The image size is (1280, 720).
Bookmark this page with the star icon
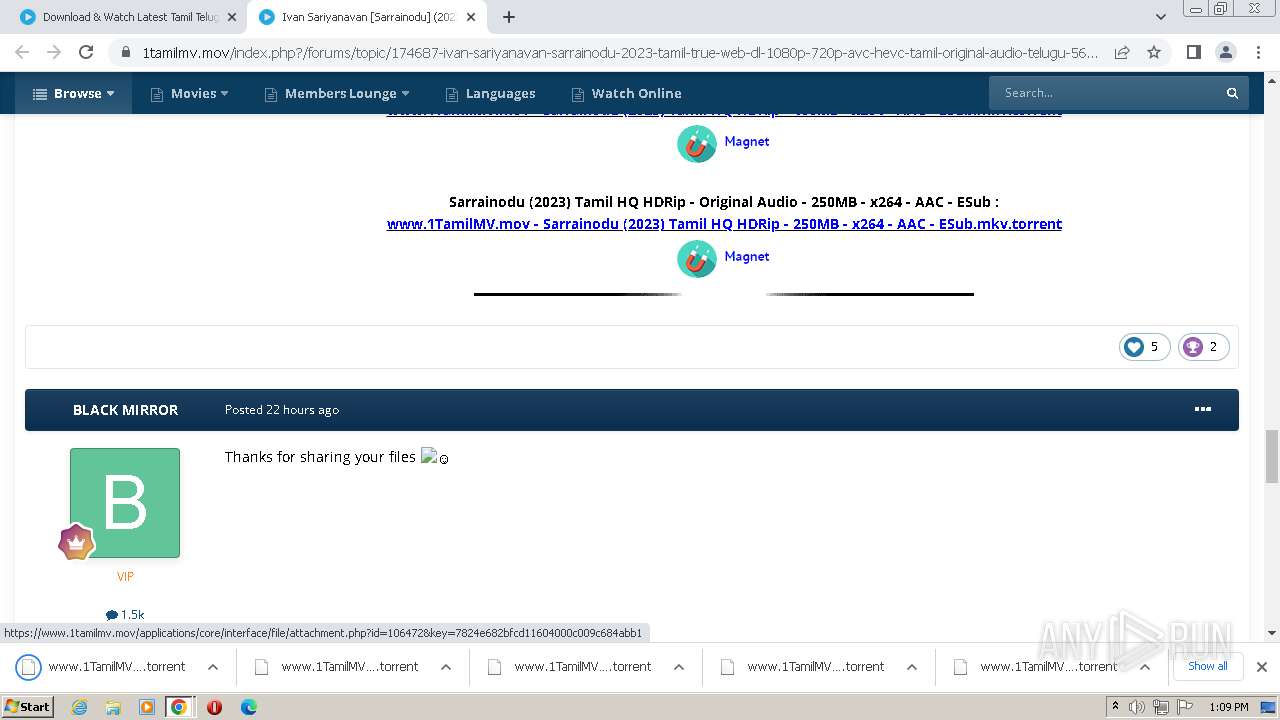point(1154,52)
